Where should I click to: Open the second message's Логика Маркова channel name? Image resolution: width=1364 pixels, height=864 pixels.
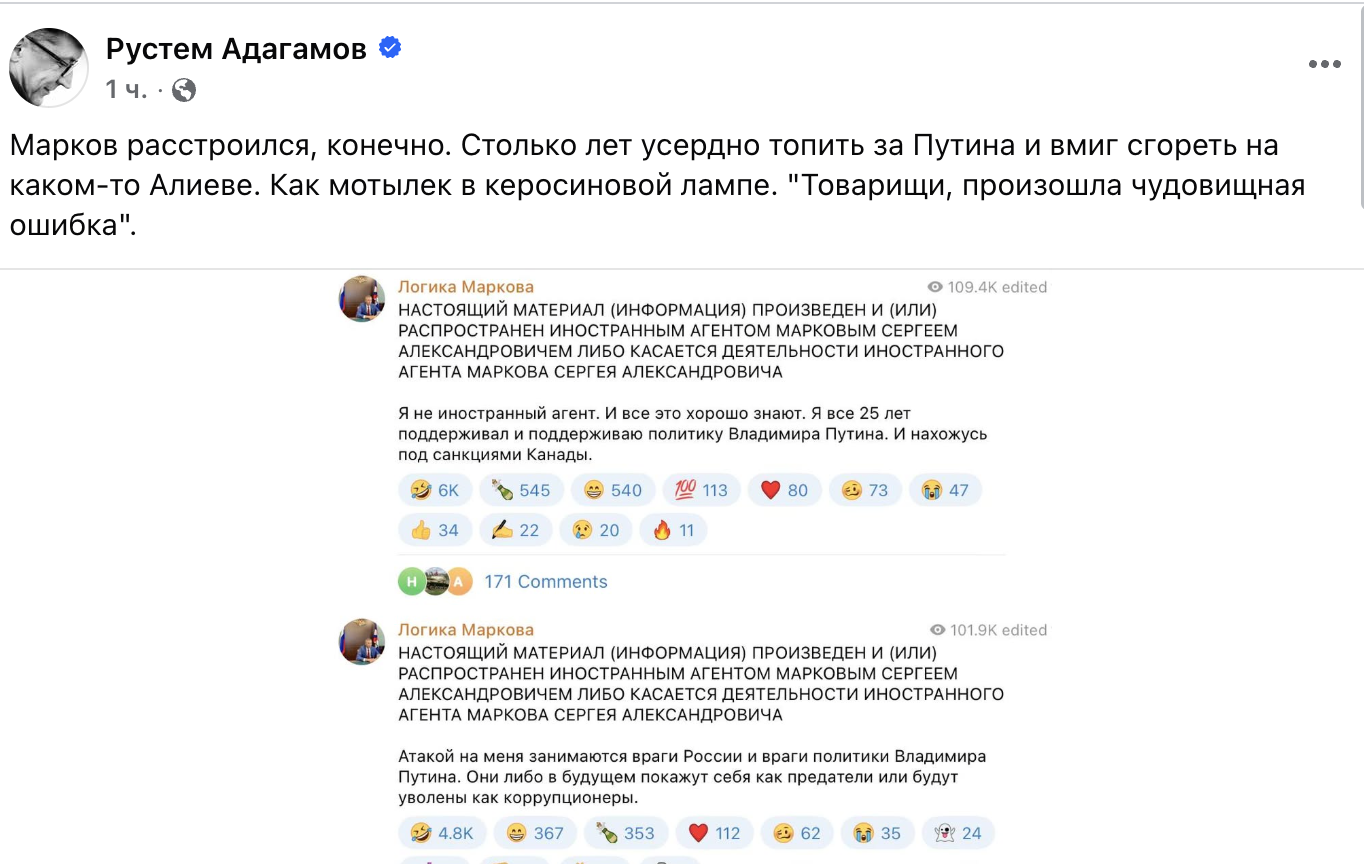point(466,630)
